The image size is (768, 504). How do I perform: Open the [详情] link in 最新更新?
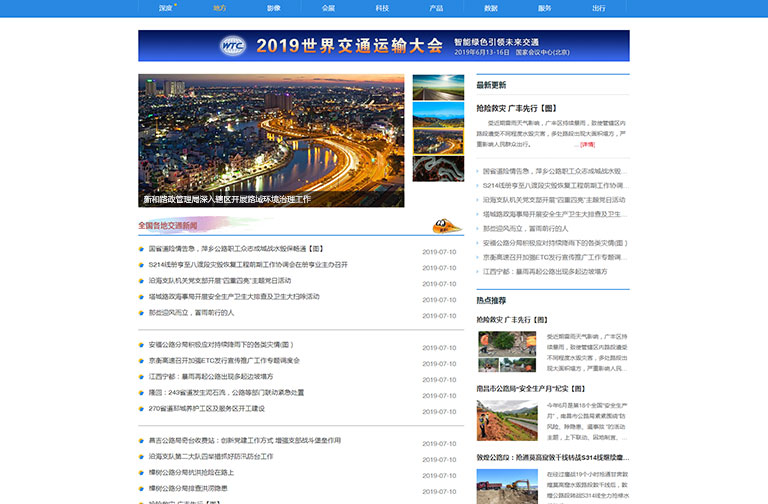pos(587,144)
